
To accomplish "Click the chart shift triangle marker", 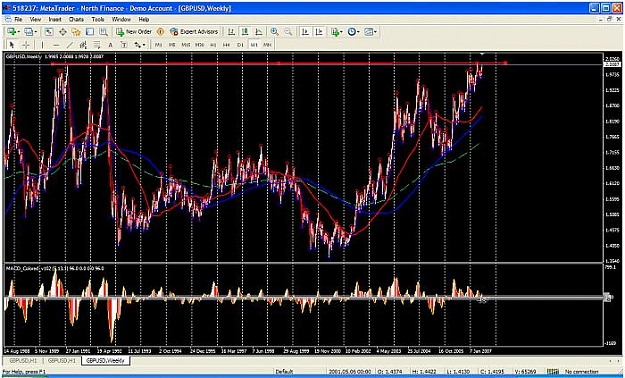I will [x=482, y=54].
